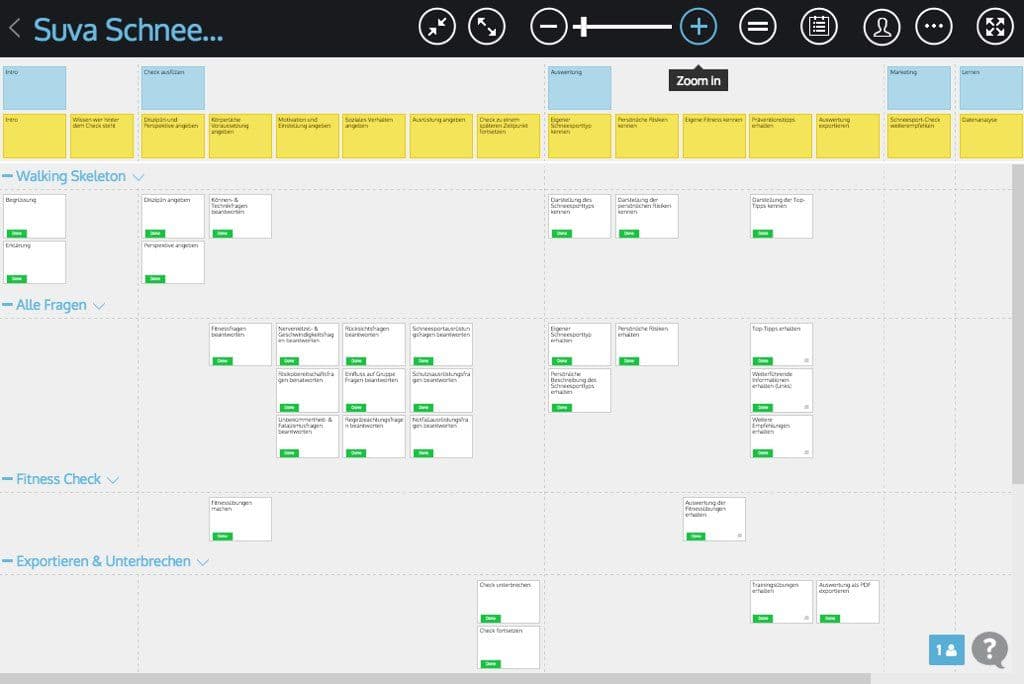Enter fullscreen via the arrows icon
Image resolution: width=1024 pixels, height=684 pixels.
[995, 26]
